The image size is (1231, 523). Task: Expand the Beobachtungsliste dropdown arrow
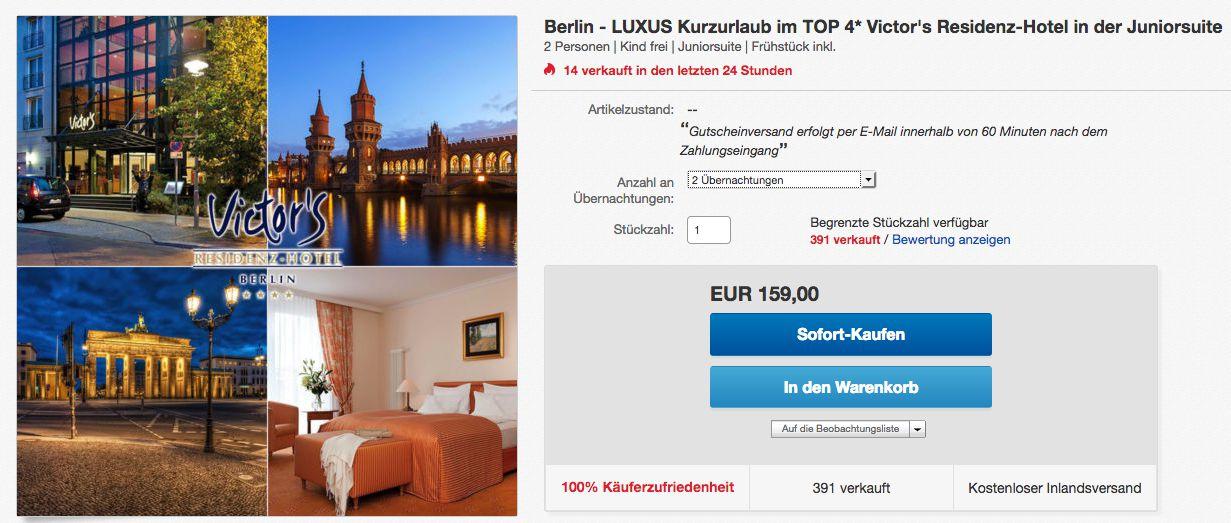click(918, 429)
